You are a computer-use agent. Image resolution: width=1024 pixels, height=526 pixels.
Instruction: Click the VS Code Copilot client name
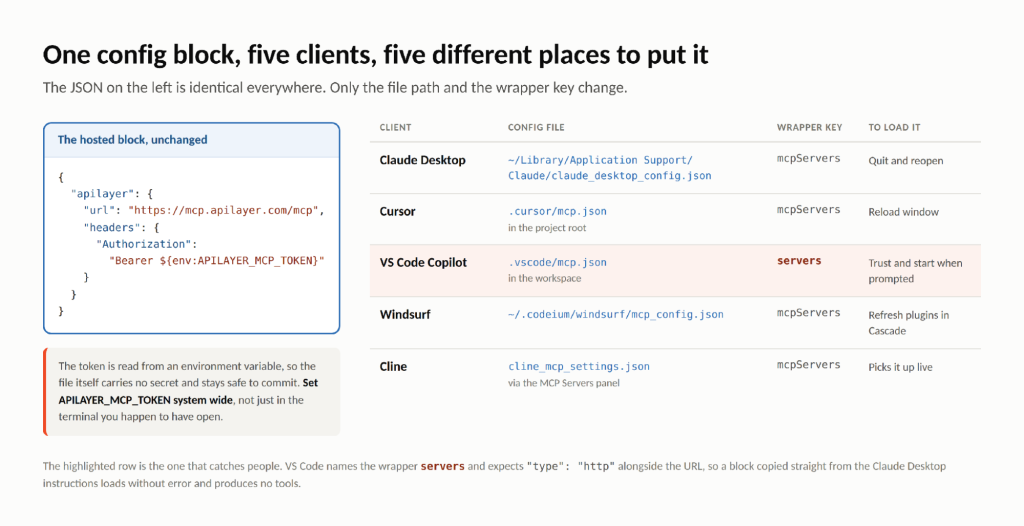pos(423,263)
